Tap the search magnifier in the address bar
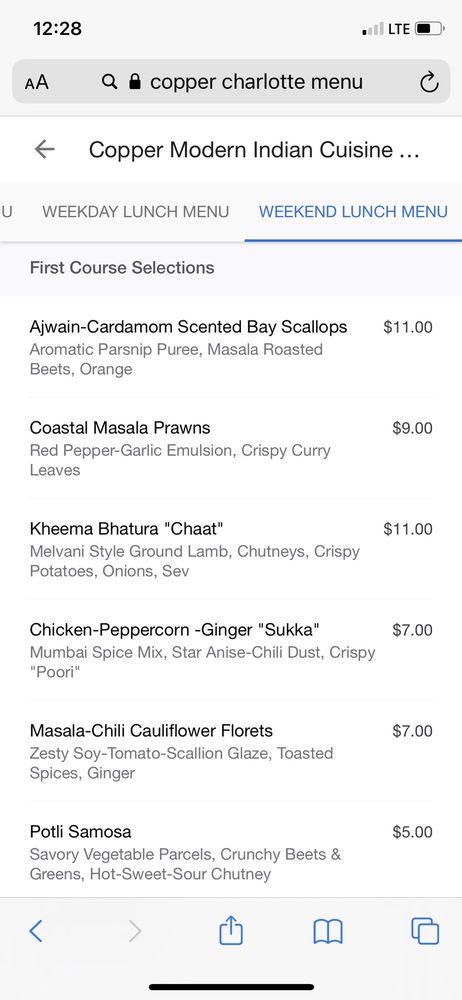This screenshot has width=462, height=1000. 110,82
